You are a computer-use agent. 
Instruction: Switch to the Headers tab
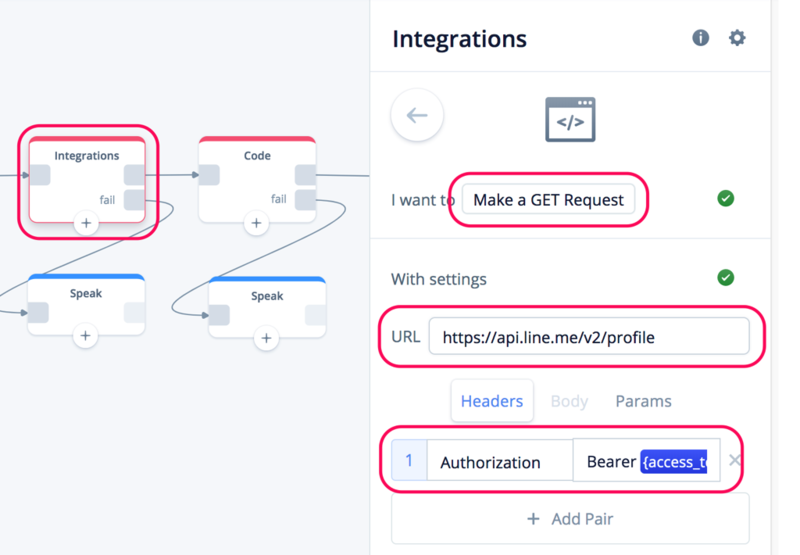[492, 401]
